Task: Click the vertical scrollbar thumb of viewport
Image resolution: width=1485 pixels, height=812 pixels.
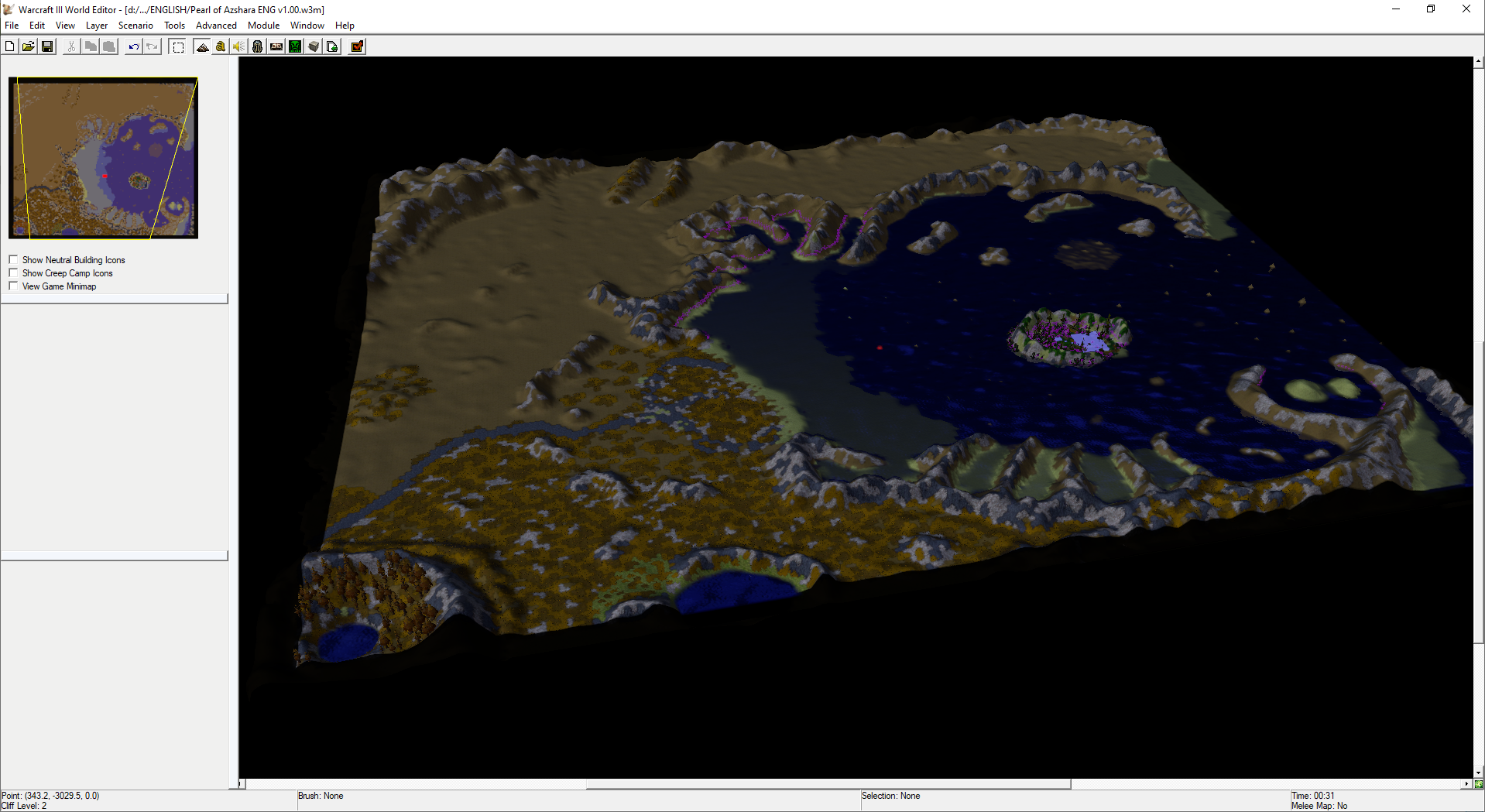Action: coord(1479,492)
